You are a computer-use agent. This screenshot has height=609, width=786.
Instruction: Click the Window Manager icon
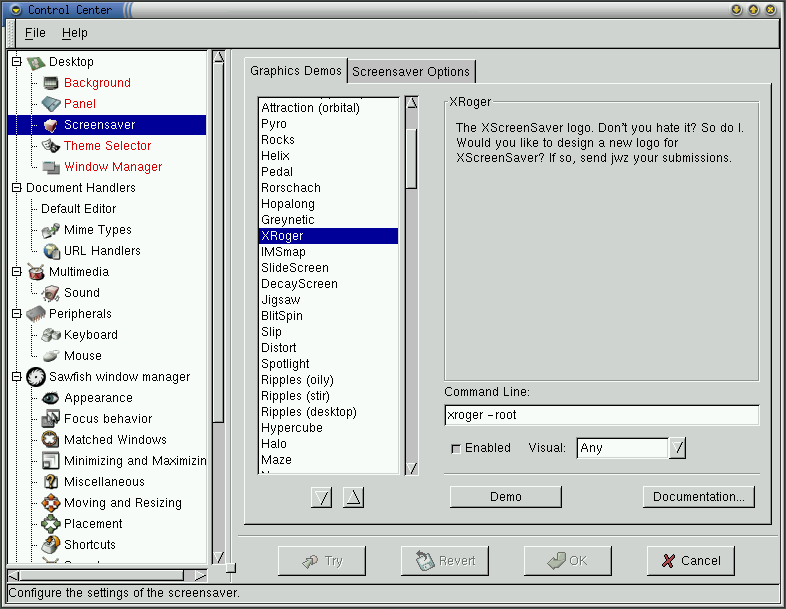click(51, 167)
